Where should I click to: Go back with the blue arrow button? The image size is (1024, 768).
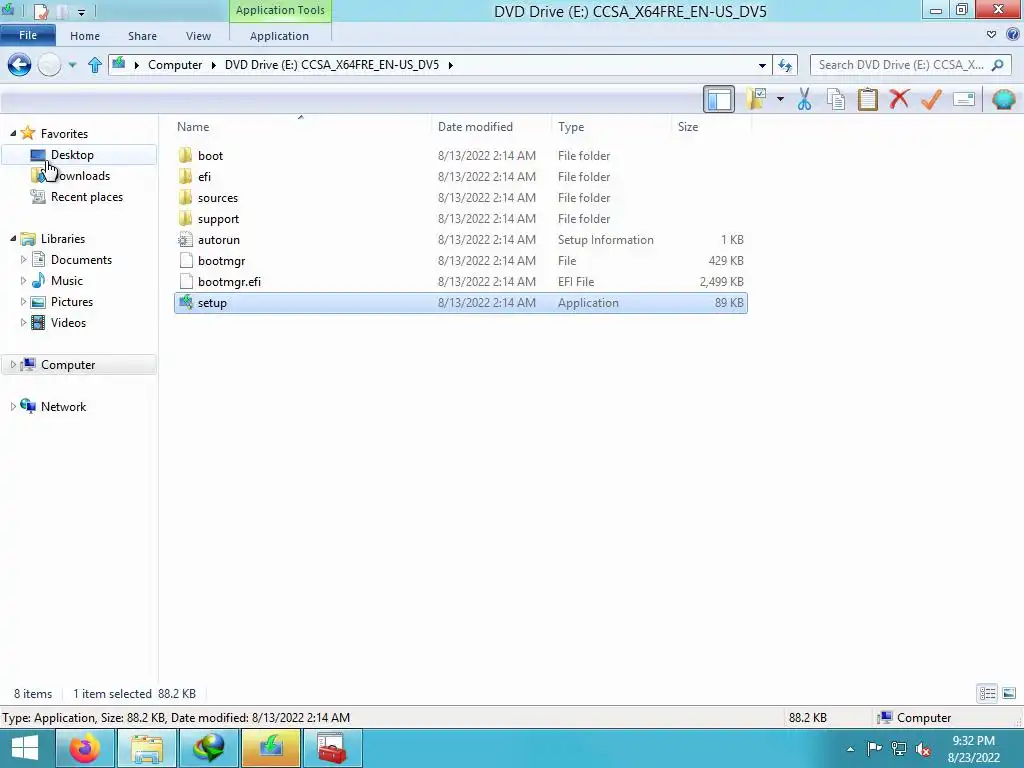click(19, 65)
